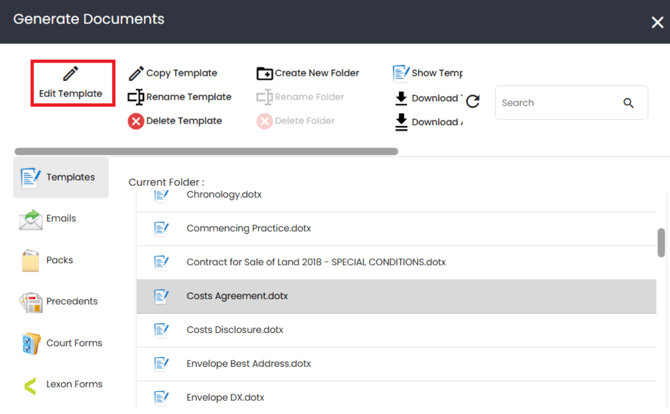Click the vertical scrollbar of the template list
Screen dimensions: 670x414
point(661,242)
